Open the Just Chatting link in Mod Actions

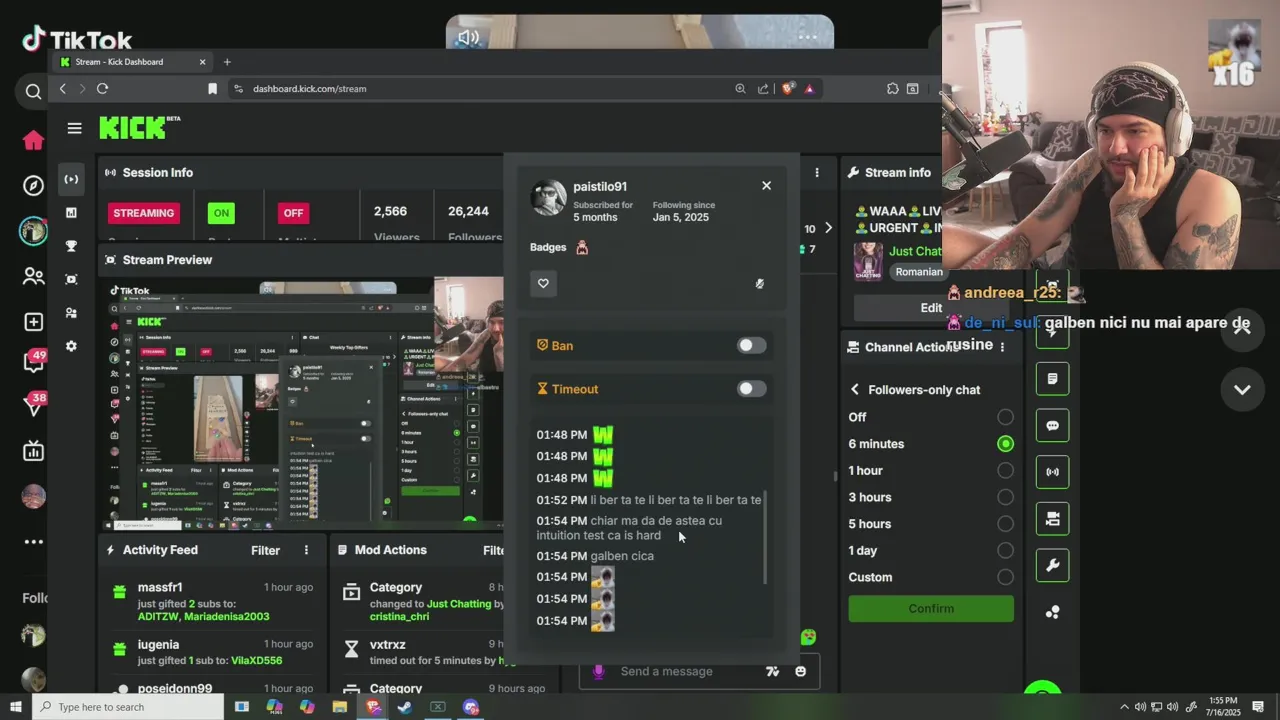click(x=459, y=604)
